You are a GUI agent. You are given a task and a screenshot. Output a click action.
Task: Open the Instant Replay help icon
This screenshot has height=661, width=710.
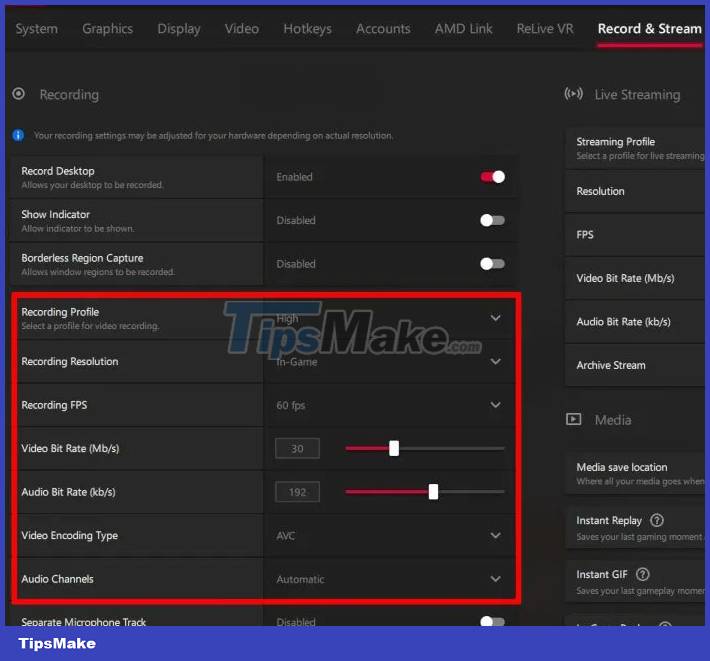(657, 520)
